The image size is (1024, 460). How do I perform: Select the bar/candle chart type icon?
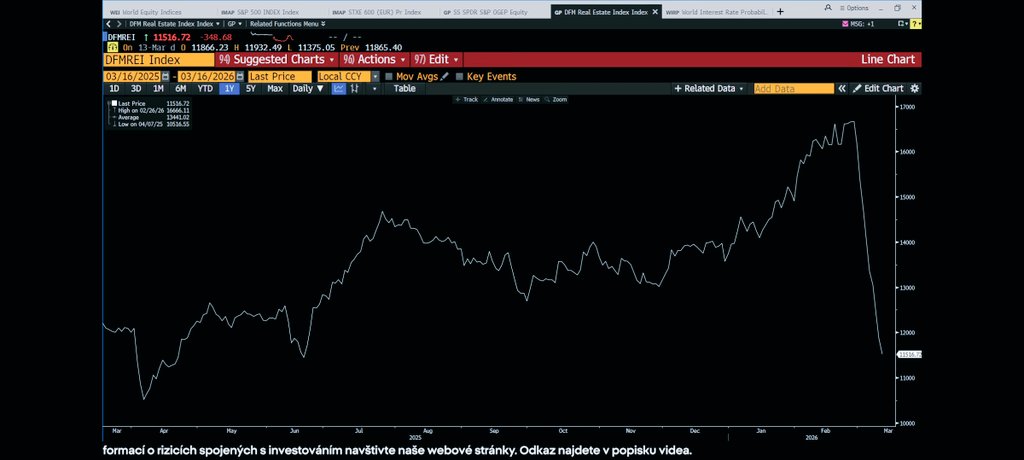[355, 89]
